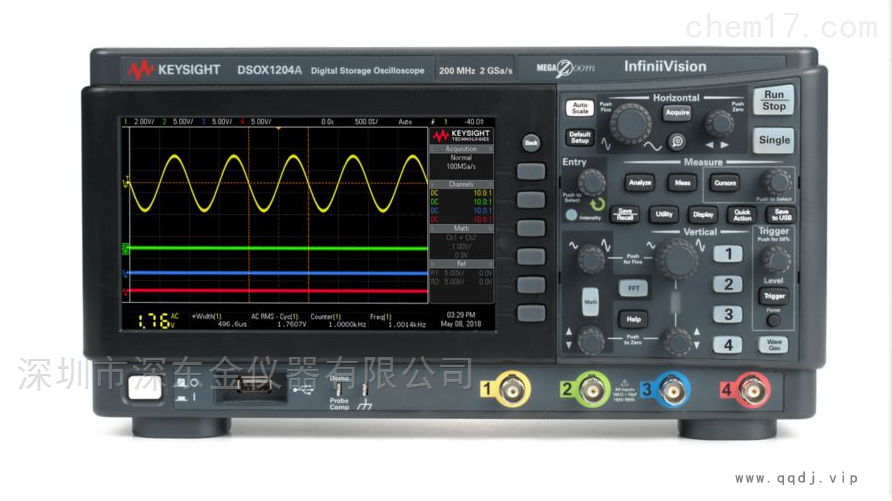Push the Entry knob to select
Image resolution: width=892 pixels, height=501 pixels.
coord(592,183)
